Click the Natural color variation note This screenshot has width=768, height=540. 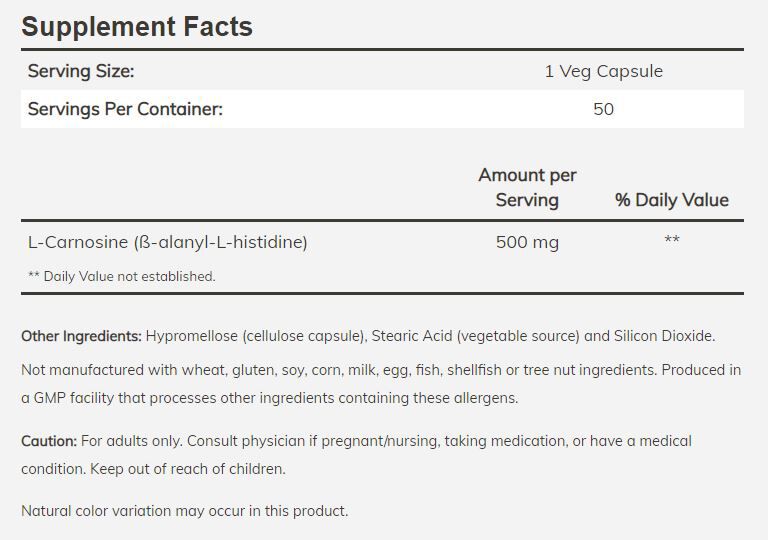(x=185, y=511)
